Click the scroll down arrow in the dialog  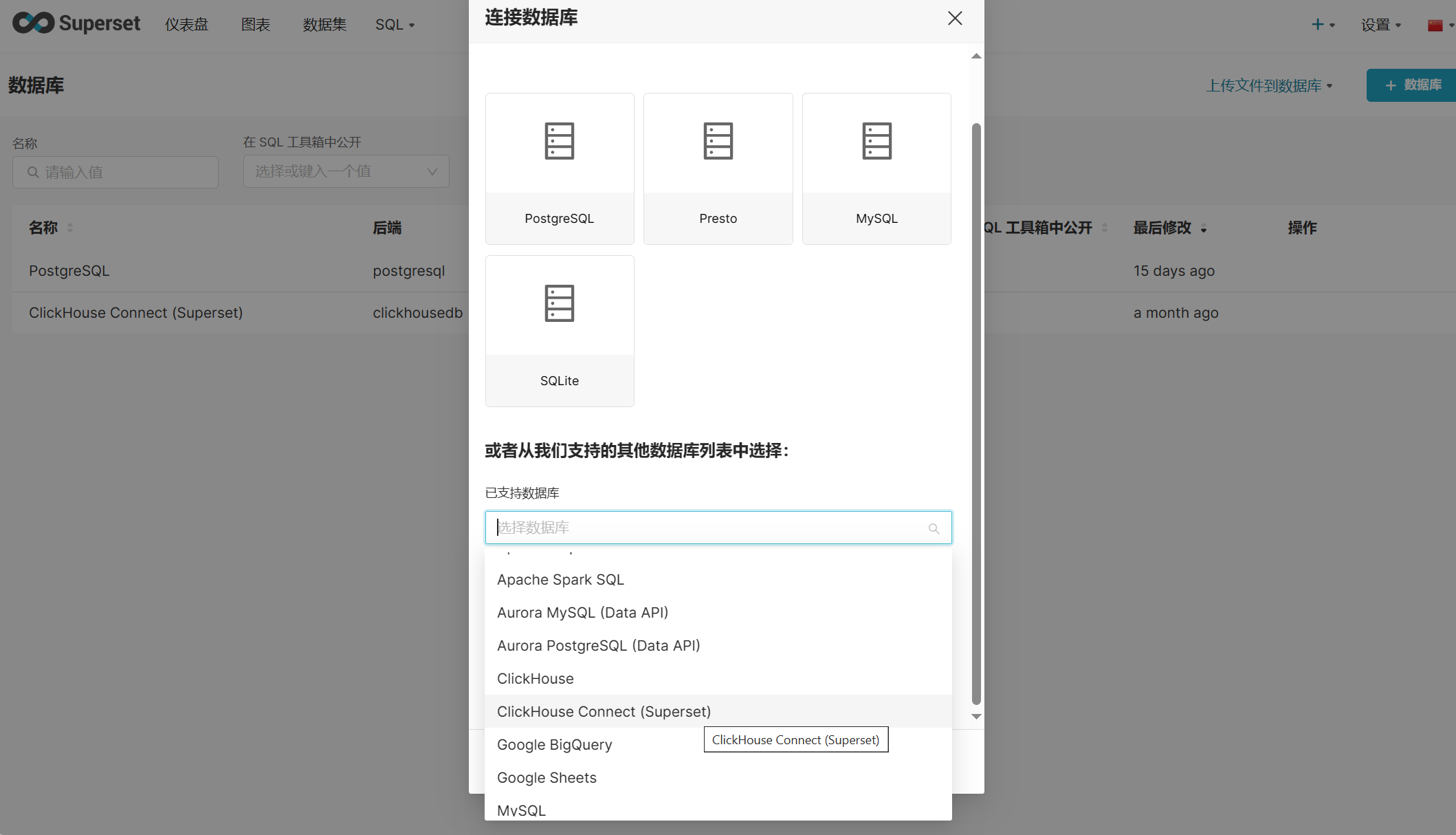click(976, 717)
